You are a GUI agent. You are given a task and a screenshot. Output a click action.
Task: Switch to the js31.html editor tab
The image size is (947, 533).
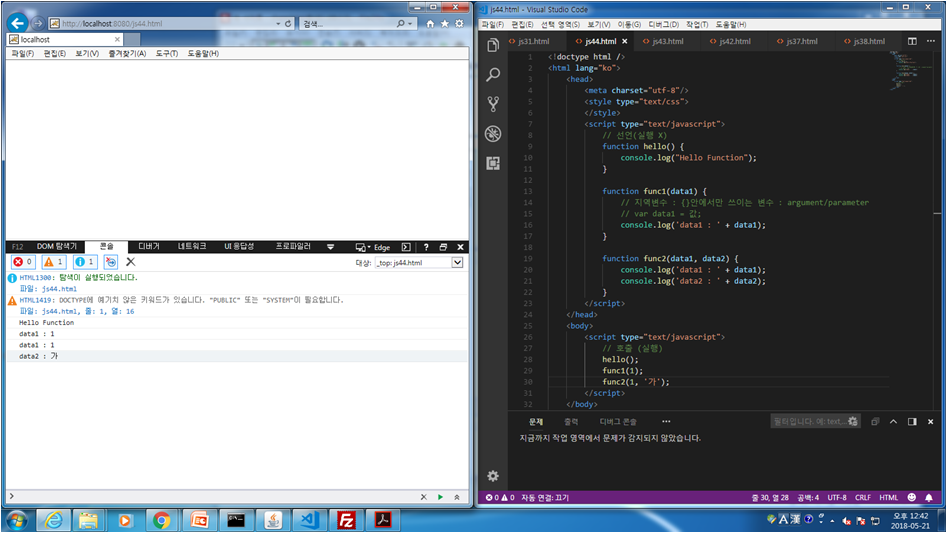(534, 41)
